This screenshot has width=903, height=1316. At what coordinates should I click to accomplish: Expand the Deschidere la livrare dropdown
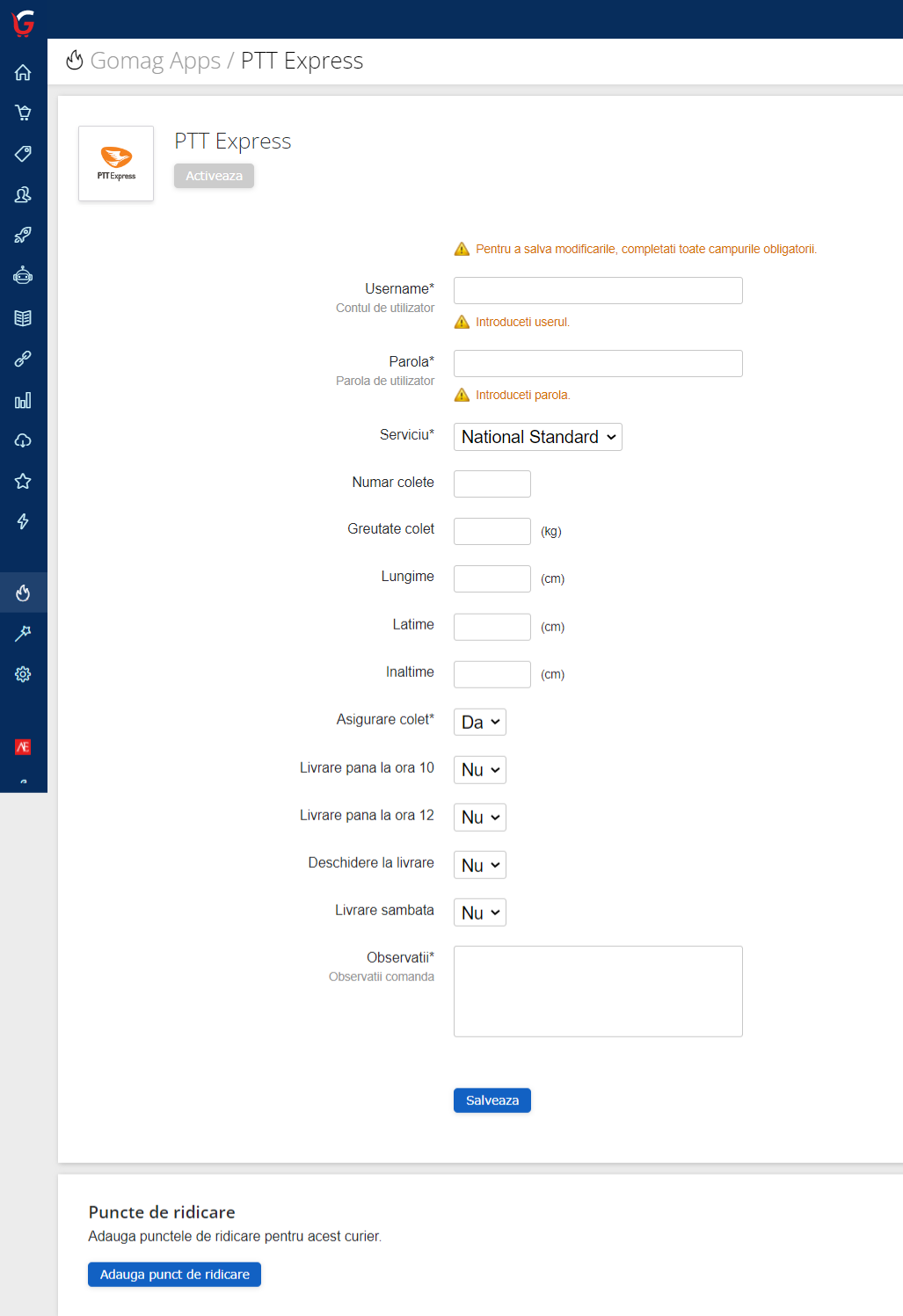tap(480, 865)
